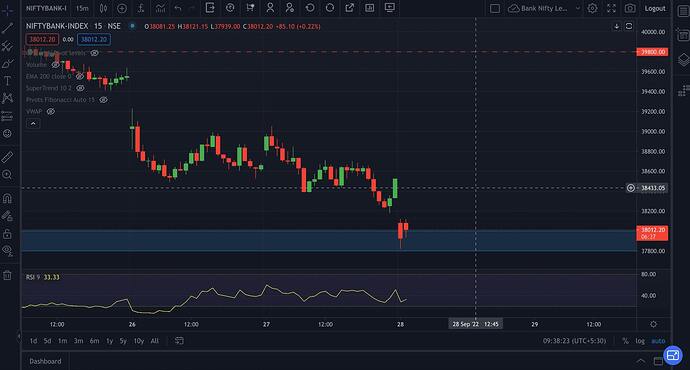Select the 5d time range
Viewport: 690px width, 370px height.
pyautogui.click(x=48, y=341)
